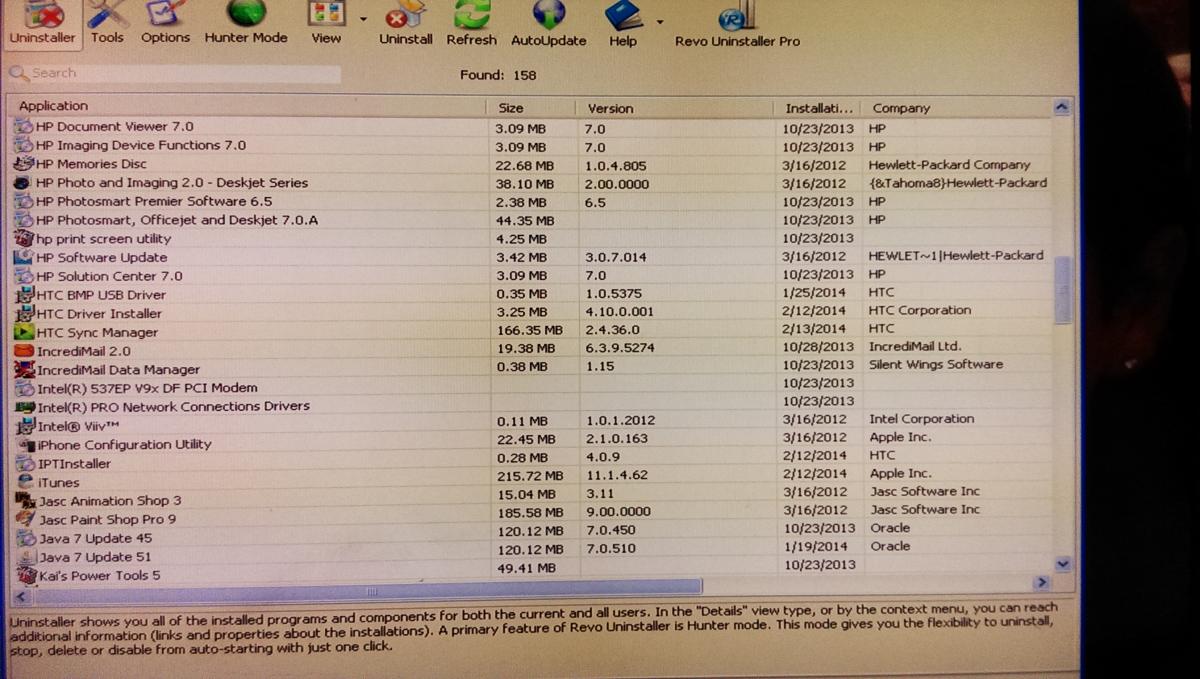This screenshot has height=679, width=1200.
Task: Select HP Photosmart Premier Software 6.5 icon
Action: [24, 201]
